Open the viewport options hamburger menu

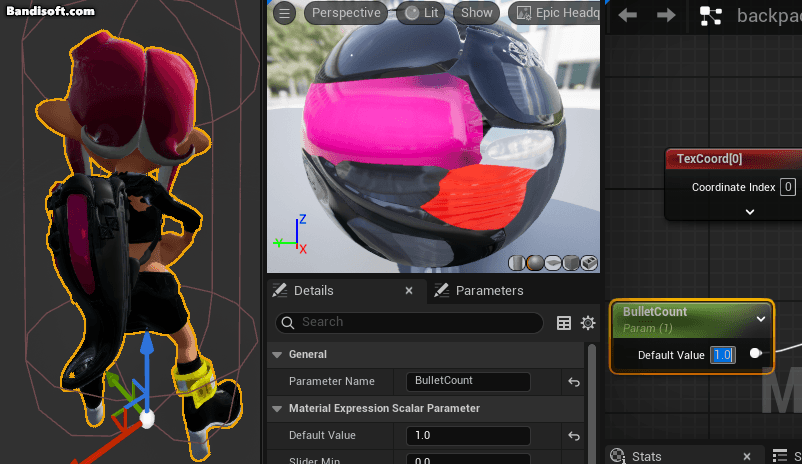284,13
